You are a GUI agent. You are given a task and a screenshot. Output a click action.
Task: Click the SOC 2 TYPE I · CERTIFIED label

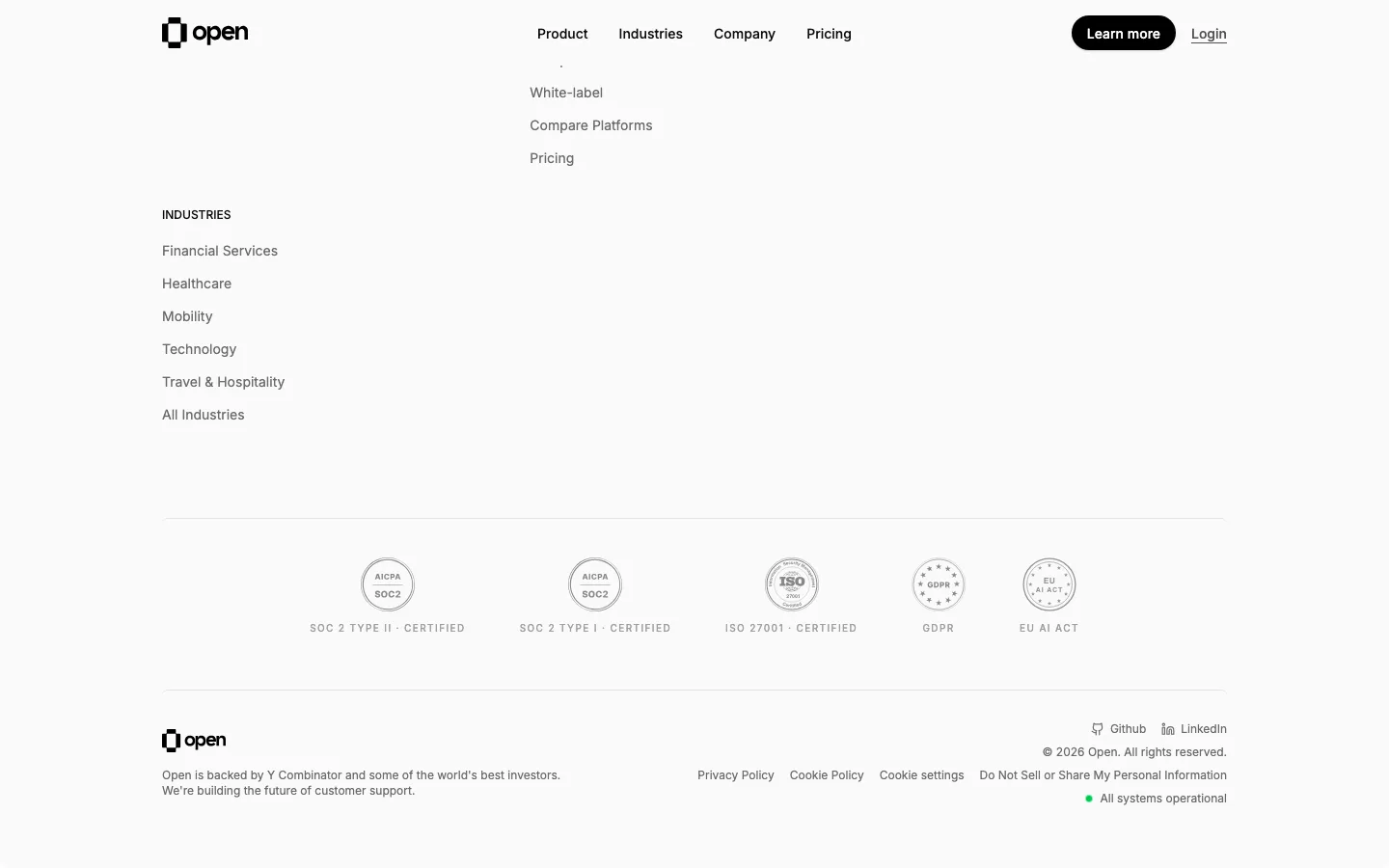point(595,628)
